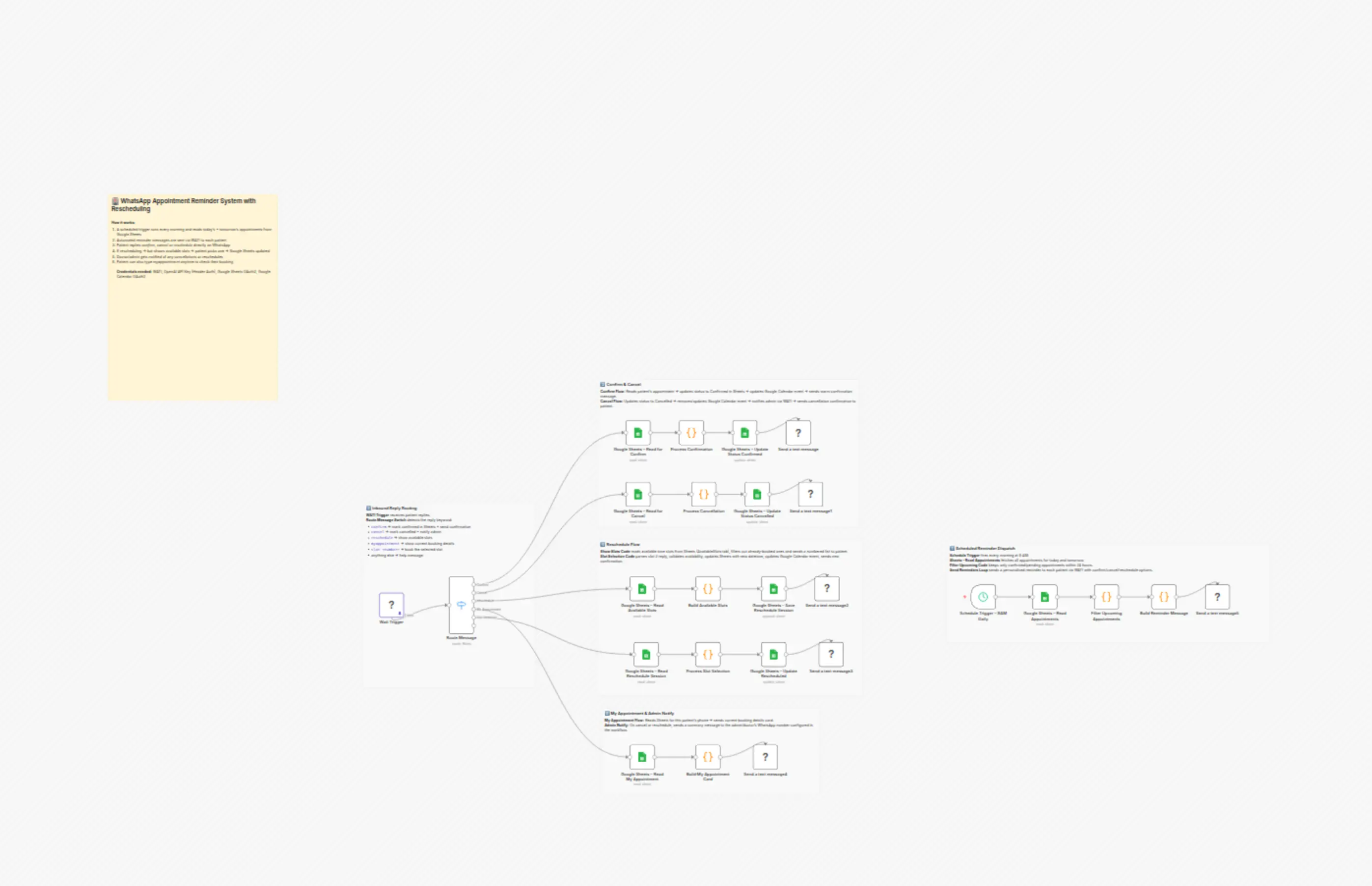Select Google Sheets Update Status Confirmed node
Screen dimensions: 1372x886
(x=745, y=432)
